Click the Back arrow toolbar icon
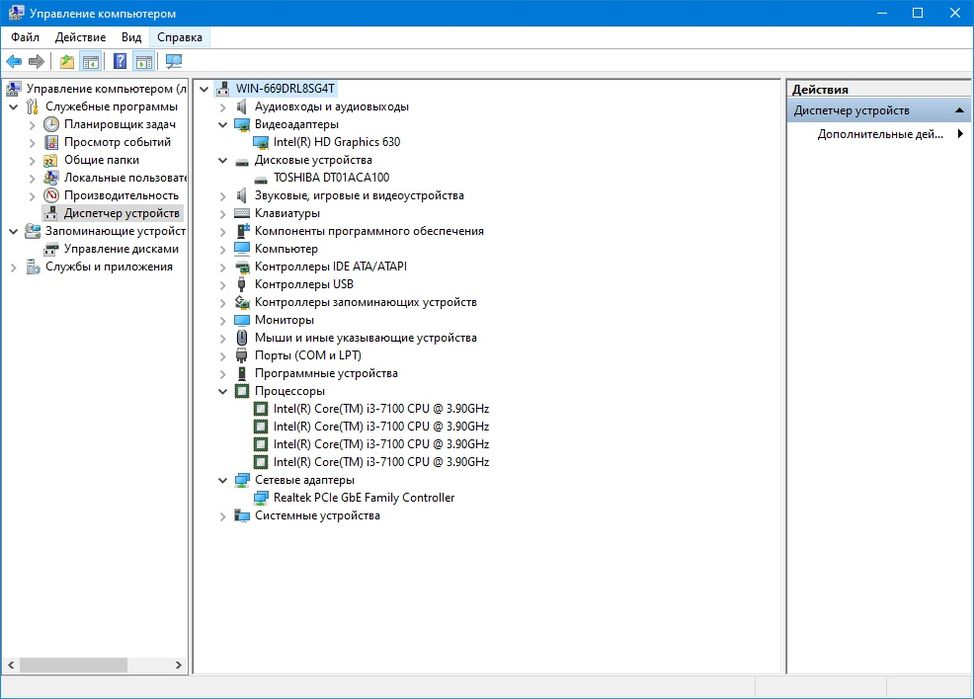This screenshot has width=974, height=699. (14, 62)
